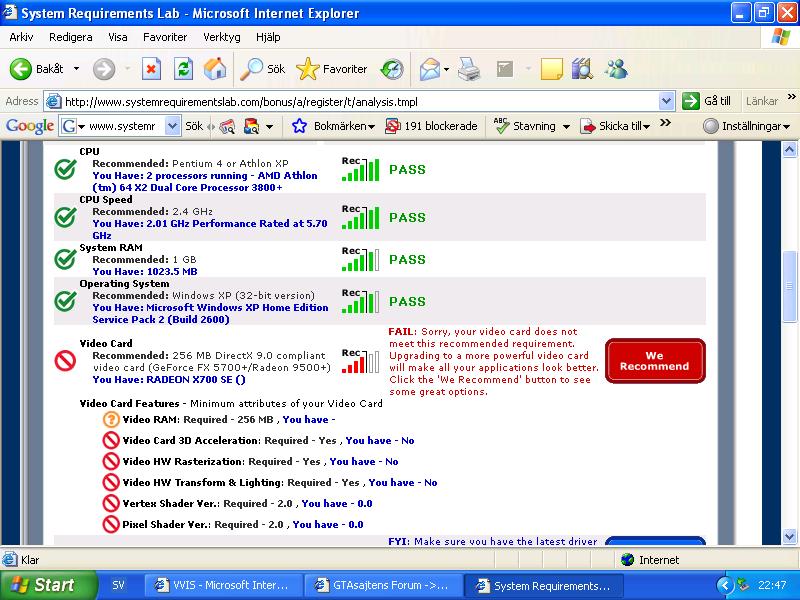Open the Google toolbar news search icon
This screenshot has height=600, width=800.
point(252,126)
